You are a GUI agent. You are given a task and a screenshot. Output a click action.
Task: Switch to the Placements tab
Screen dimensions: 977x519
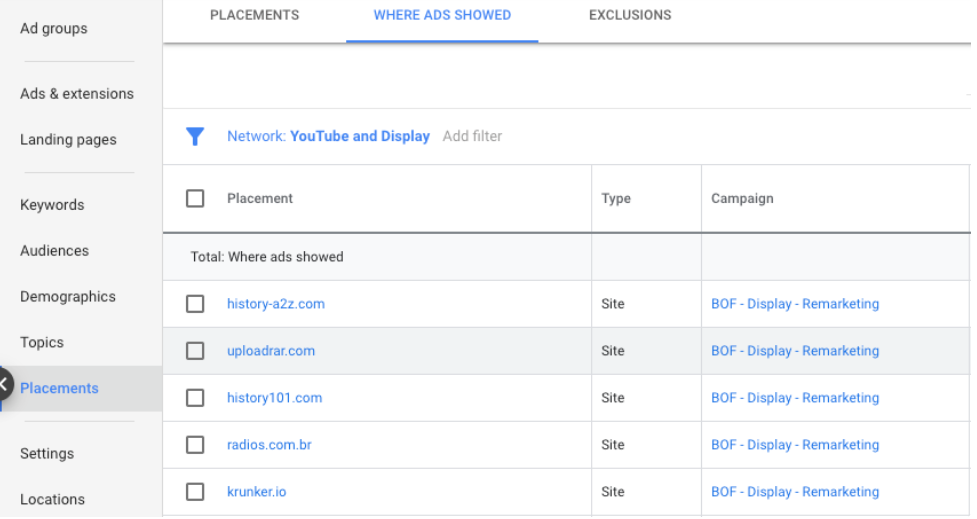[x=254, y=15]
